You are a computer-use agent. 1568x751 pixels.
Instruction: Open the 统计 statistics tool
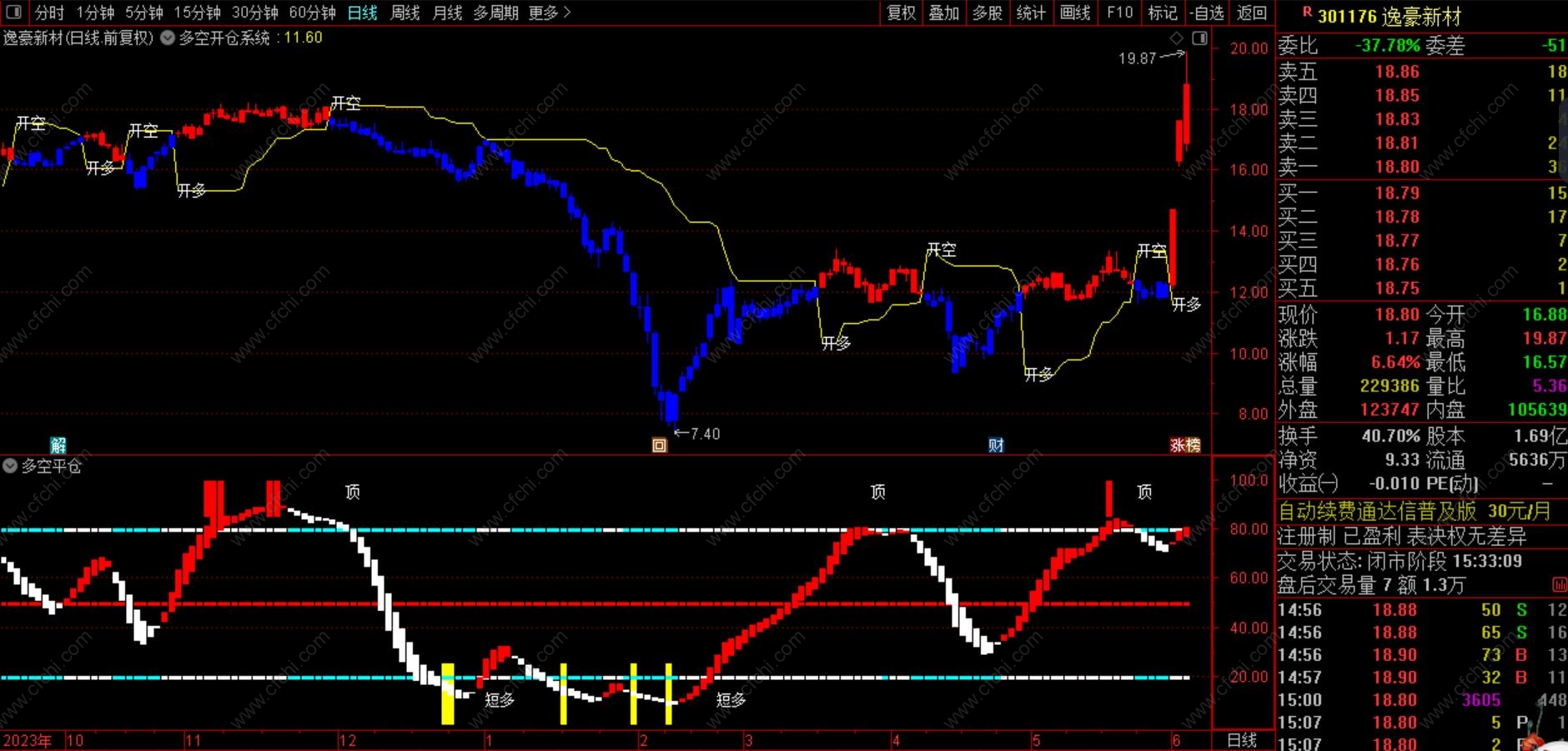[1031, 13]
